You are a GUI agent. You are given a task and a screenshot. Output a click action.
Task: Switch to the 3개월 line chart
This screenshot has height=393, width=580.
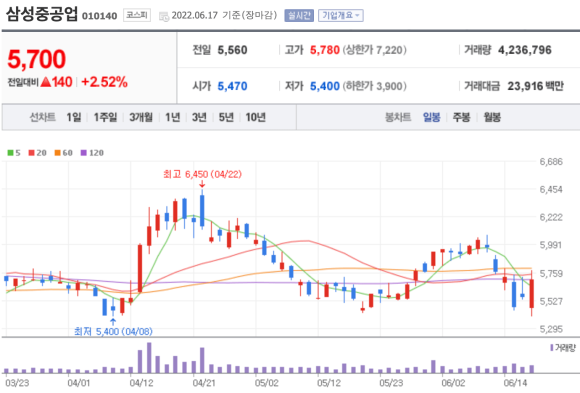click(x=141, y=117)
